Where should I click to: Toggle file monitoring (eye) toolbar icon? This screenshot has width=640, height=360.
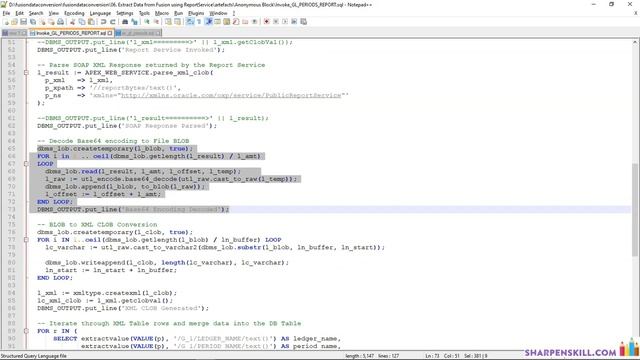254,22
